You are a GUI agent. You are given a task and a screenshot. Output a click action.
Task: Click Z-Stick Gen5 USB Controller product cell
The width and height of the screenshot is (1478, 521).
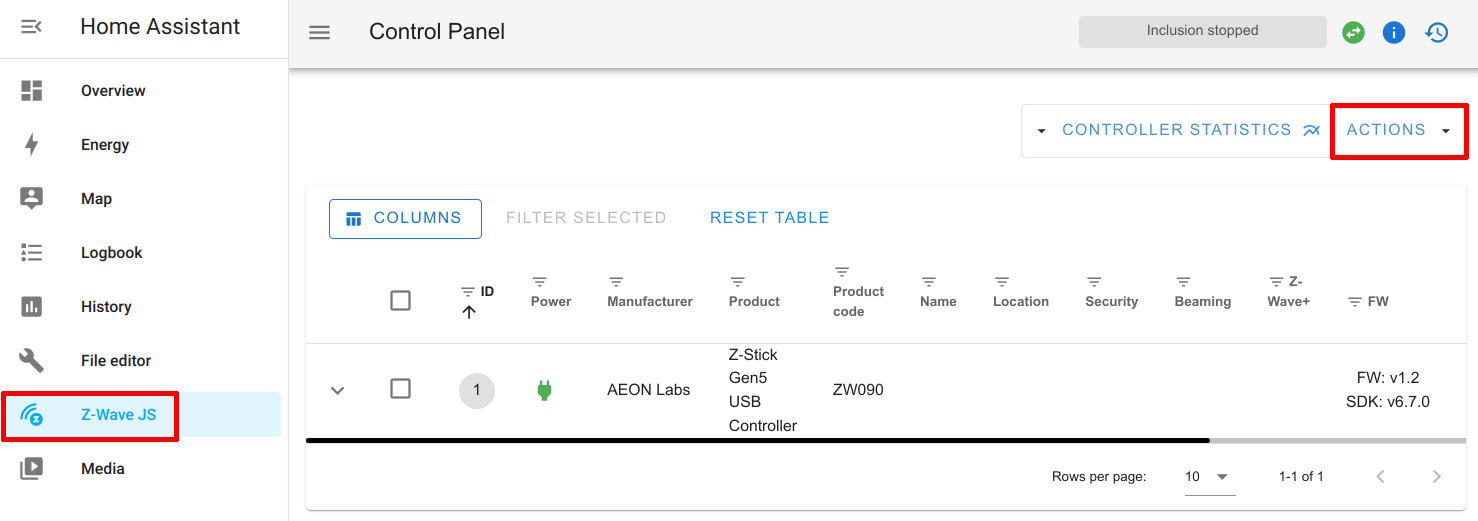(763, 390)
